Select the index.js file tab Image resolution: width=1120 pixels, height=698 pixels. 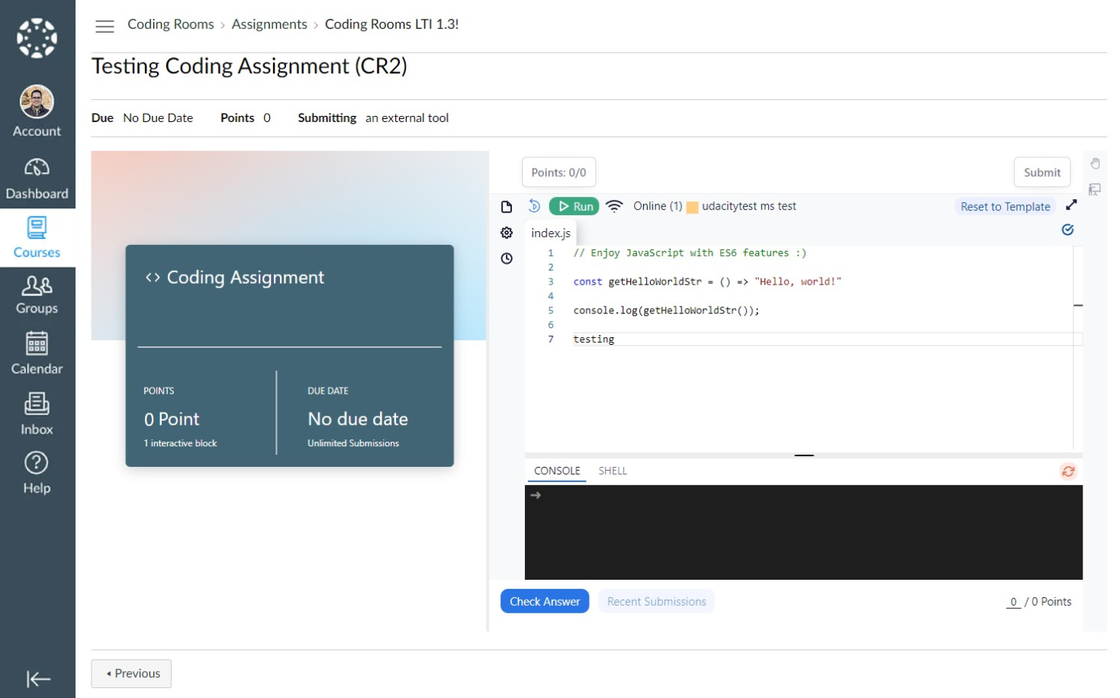pyautogui.click(x=550, y=232)
